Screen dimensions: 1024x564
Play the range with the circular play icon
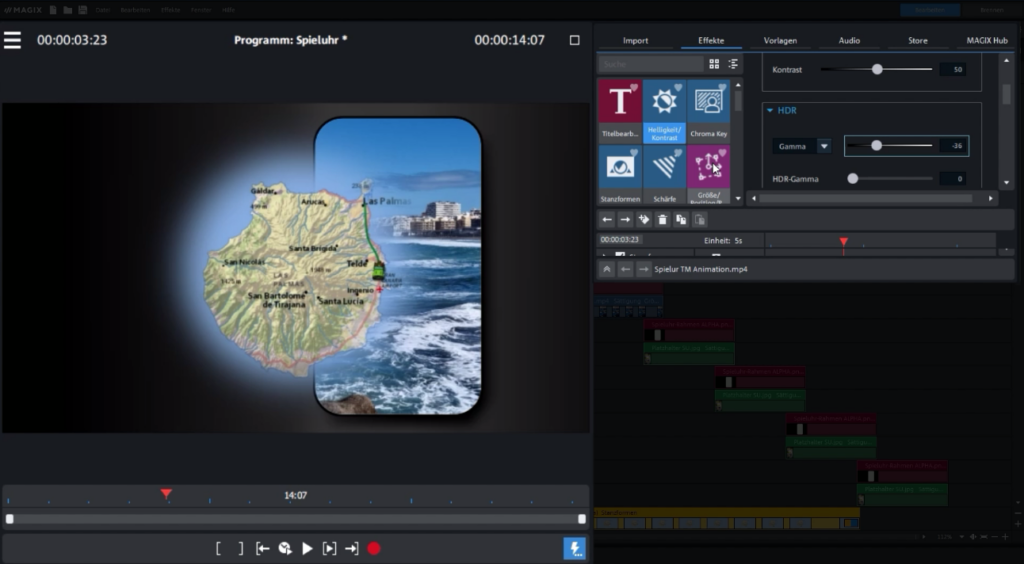(x=285, y=549)
